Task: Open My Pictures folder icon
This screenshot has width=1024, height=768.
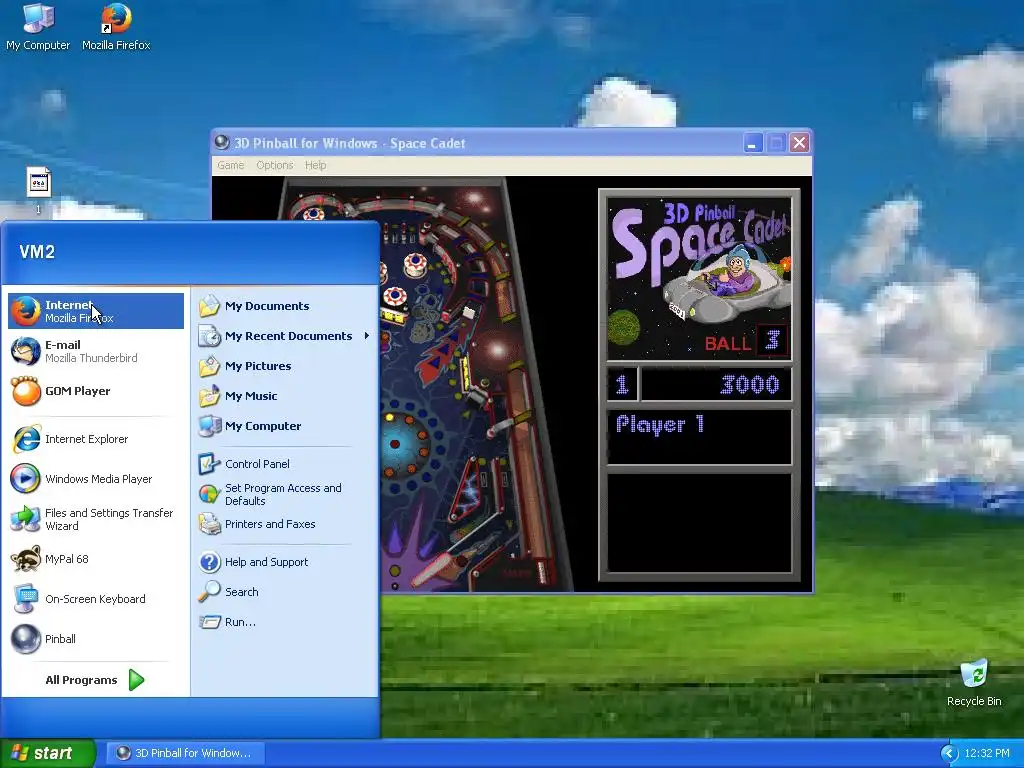Action: (x=209, y=366)
